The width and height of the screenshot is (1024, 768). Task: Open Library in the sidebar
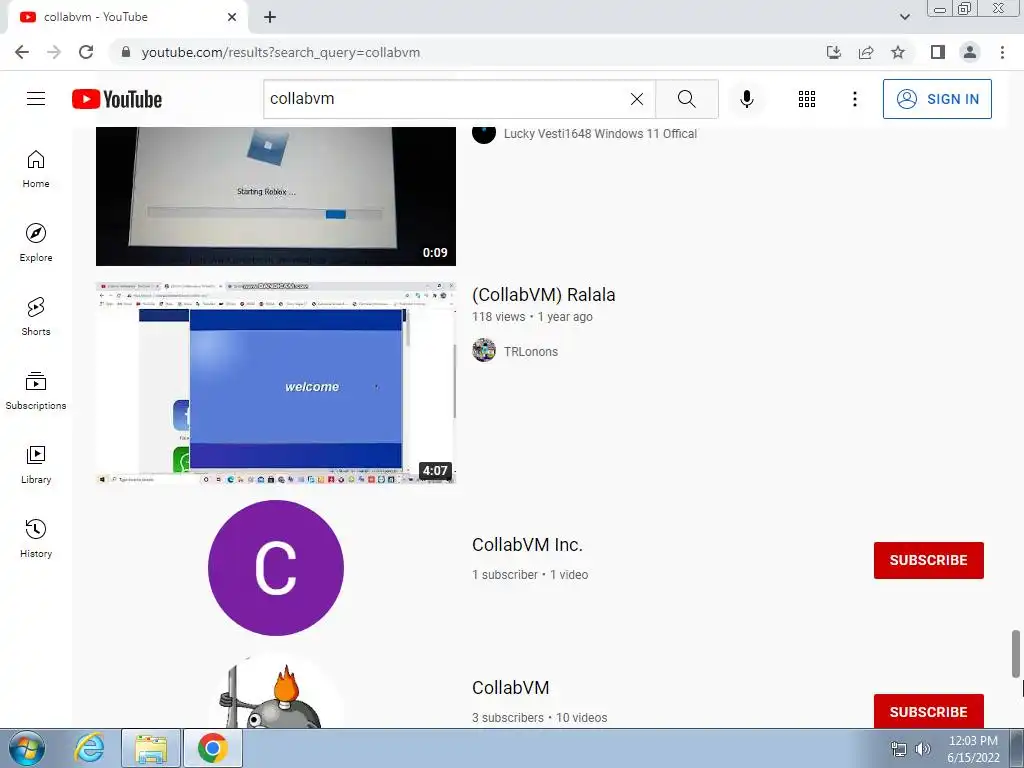pos(36,464)
